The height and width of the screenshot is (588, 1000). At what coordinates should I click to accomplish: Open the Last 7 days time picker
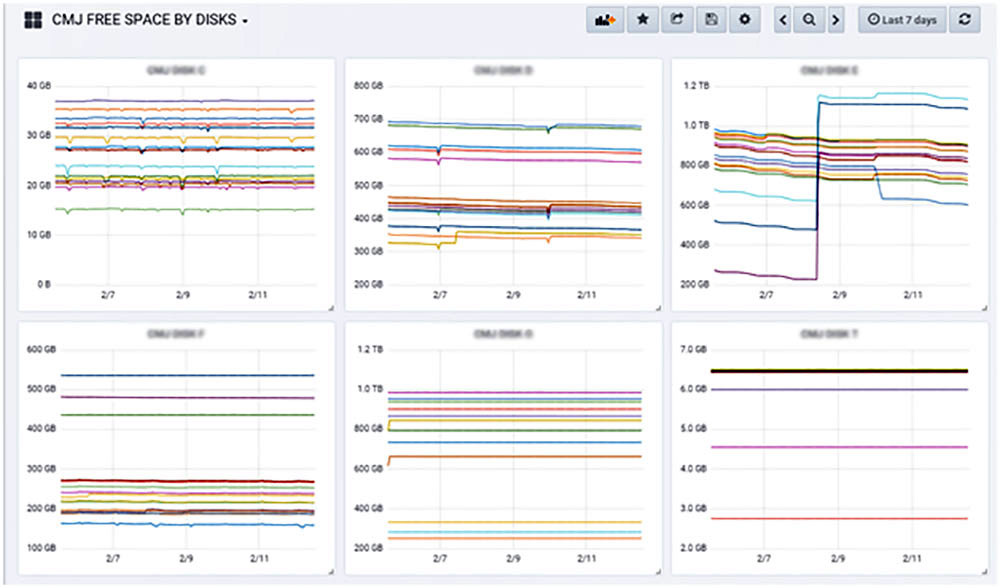[x=902, y=20]
